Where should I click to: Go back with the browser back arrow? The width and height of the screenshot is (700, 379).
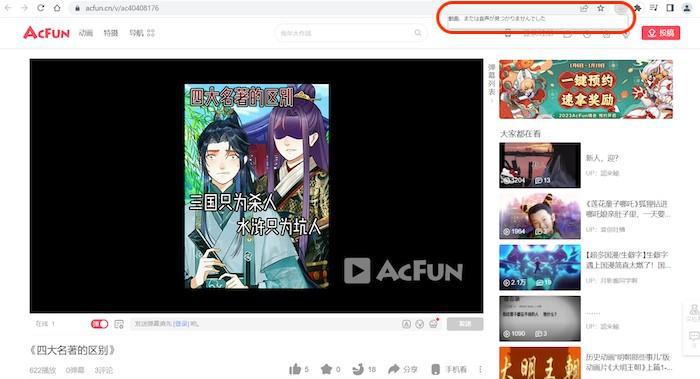click(x=8, y=8)
